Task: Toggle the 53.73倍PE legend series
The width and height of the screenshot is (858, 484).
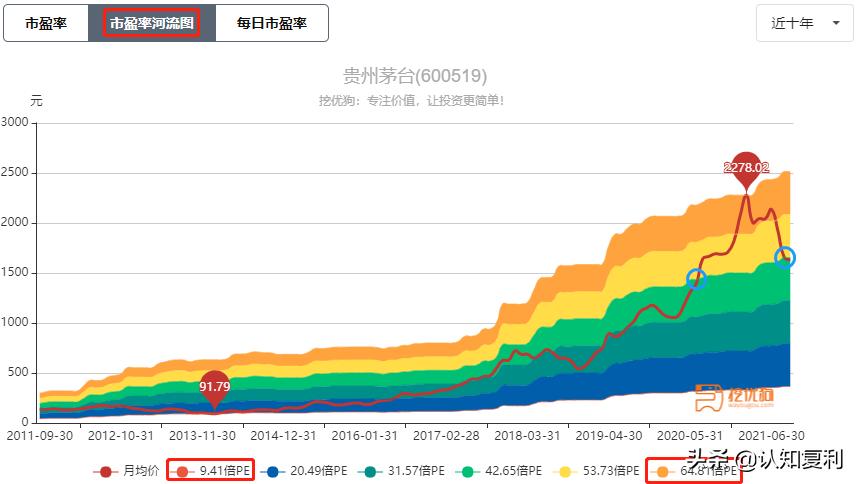Action: pos(596,471)
